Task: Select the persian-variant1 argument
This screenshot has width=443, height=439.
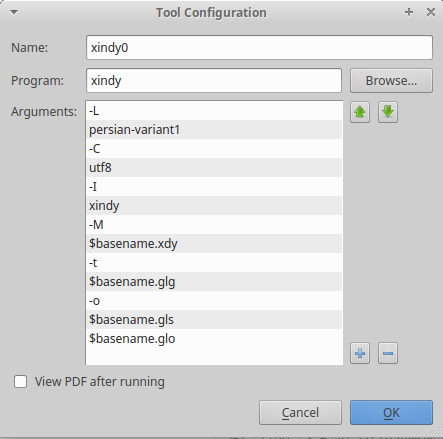Action: pyautogui.click(x=214, y=130)
